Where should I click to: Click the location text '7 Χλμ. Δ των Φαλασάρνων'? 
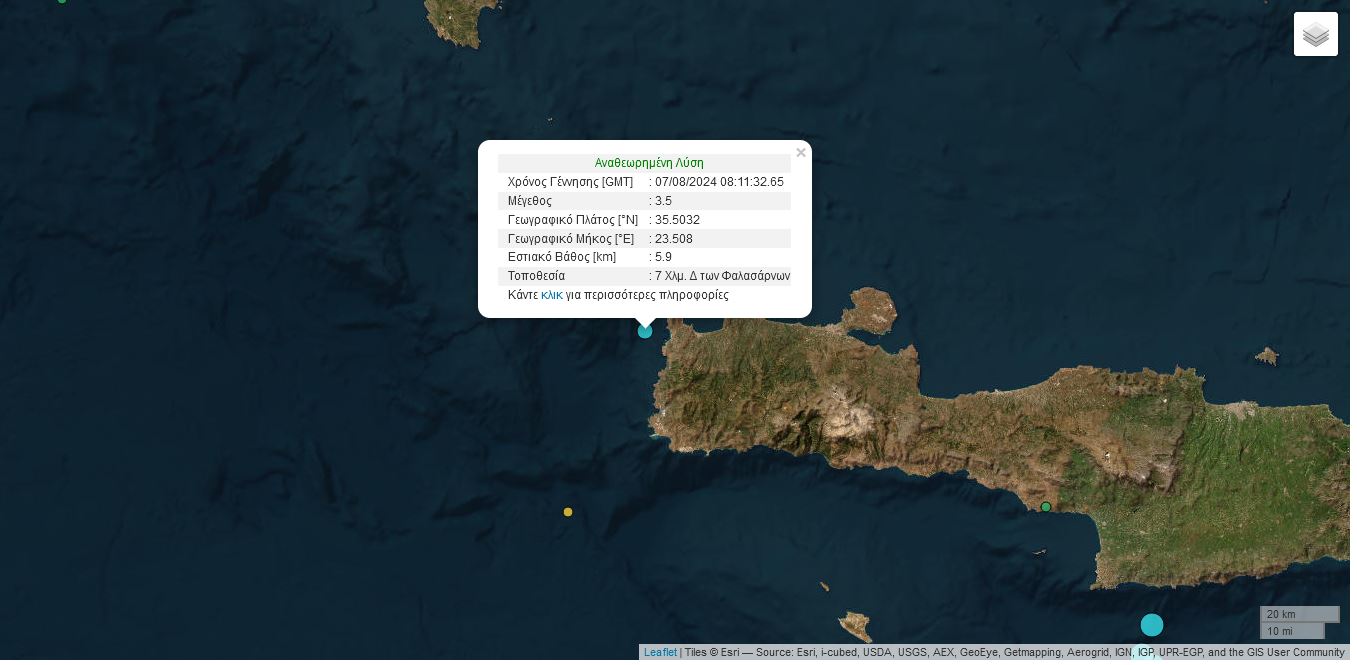[x=722, y=276]
